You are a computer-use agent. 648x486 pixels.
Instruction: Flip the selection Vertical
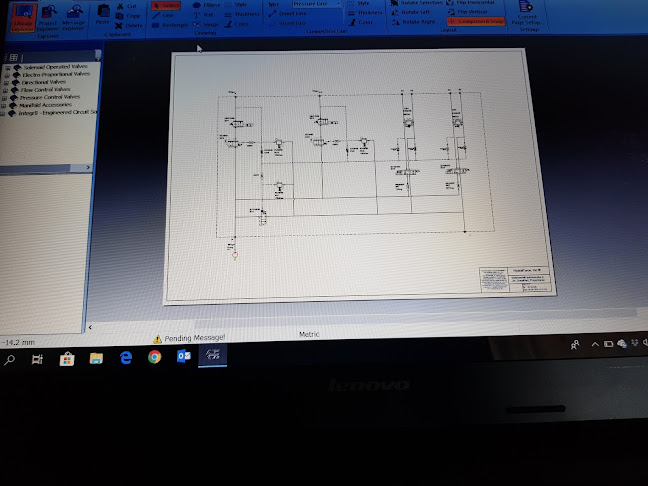tap(468, 12)
